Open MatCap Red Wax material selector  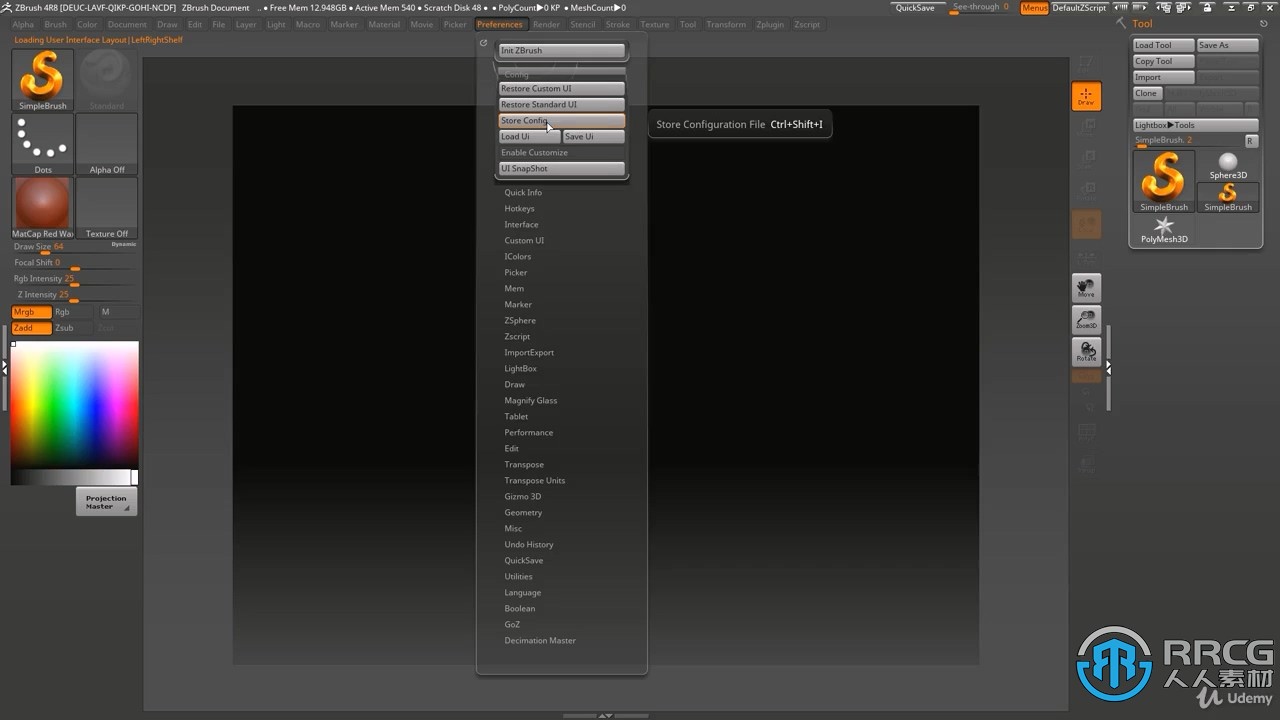[43, 208]
